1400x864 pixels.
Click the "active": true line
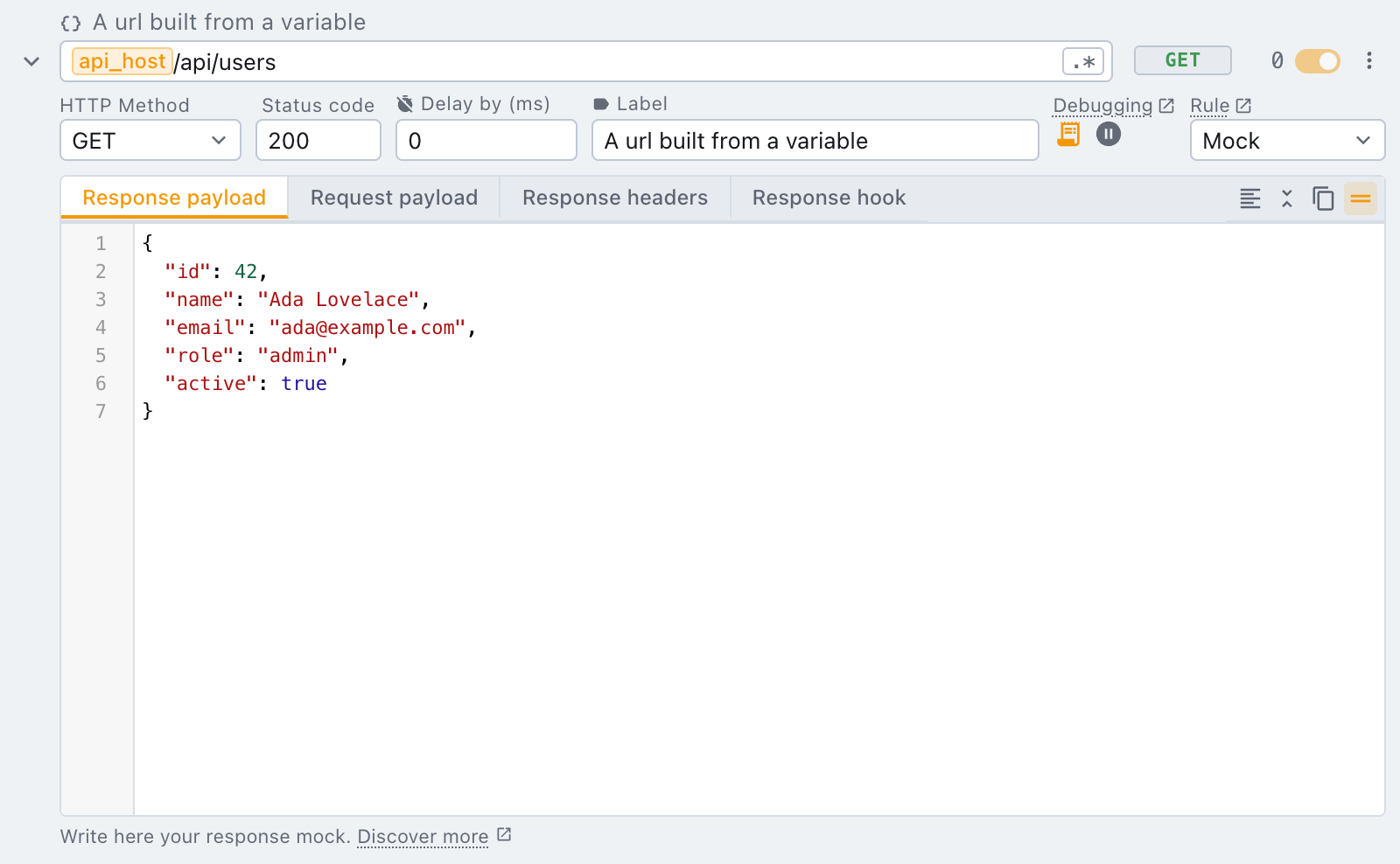tap(246, 383)
